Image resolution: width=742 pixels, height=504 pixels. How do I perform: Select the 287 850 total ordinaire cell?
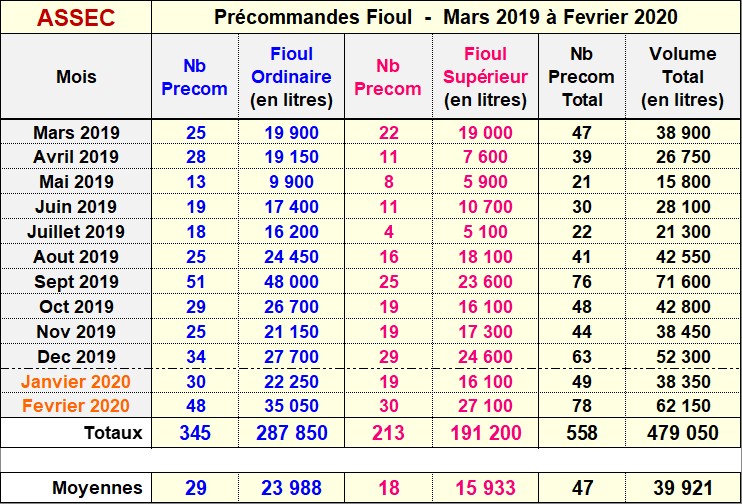click(x=291, y=433)
